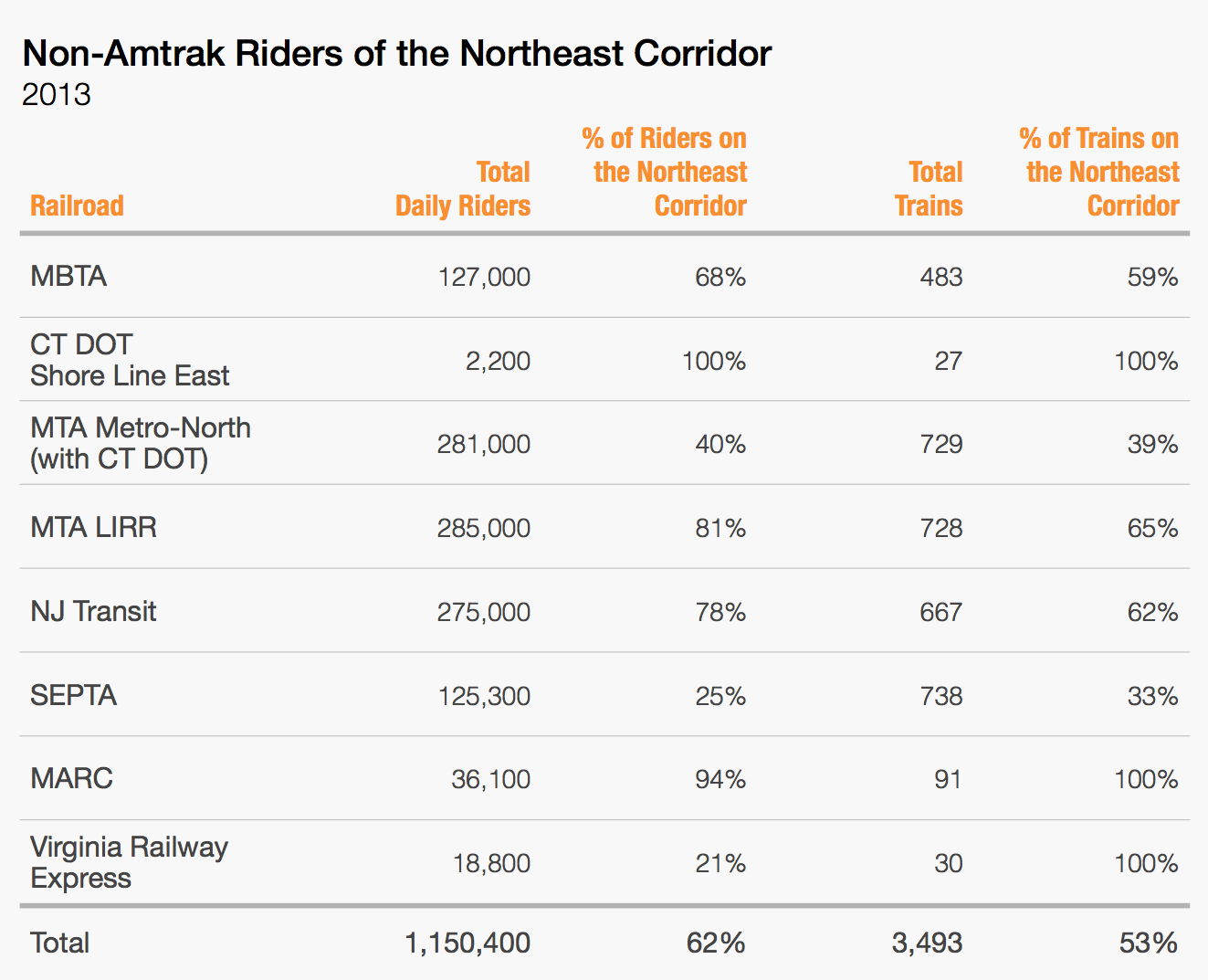Select the MTA Metro-North row label
1208x980 pixels.
[x=140, y=443]
